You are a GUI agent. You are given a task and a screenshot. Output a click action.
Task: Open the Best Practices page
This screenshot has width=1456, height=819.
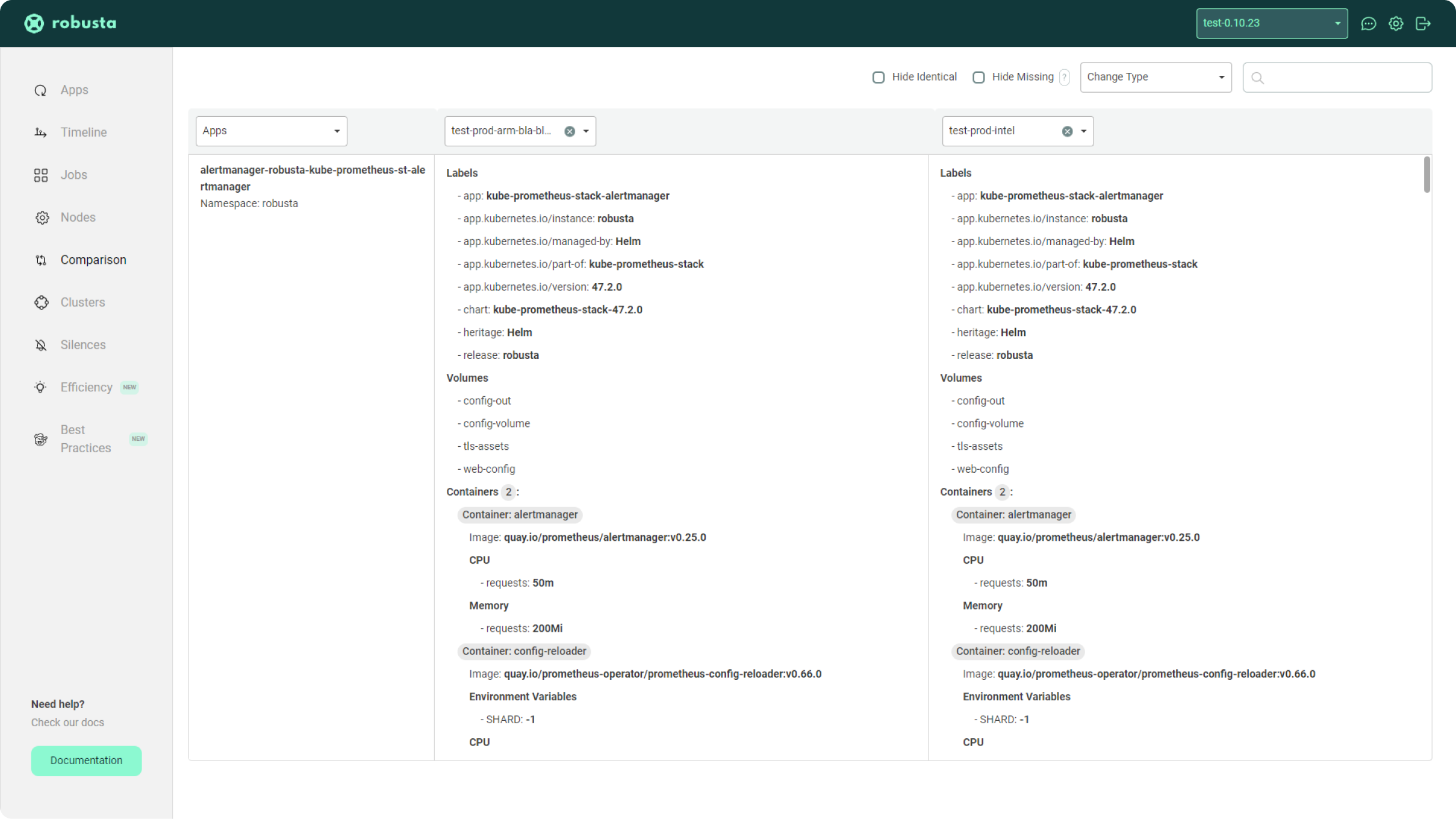pyautogui.click(x=85, y=439)
